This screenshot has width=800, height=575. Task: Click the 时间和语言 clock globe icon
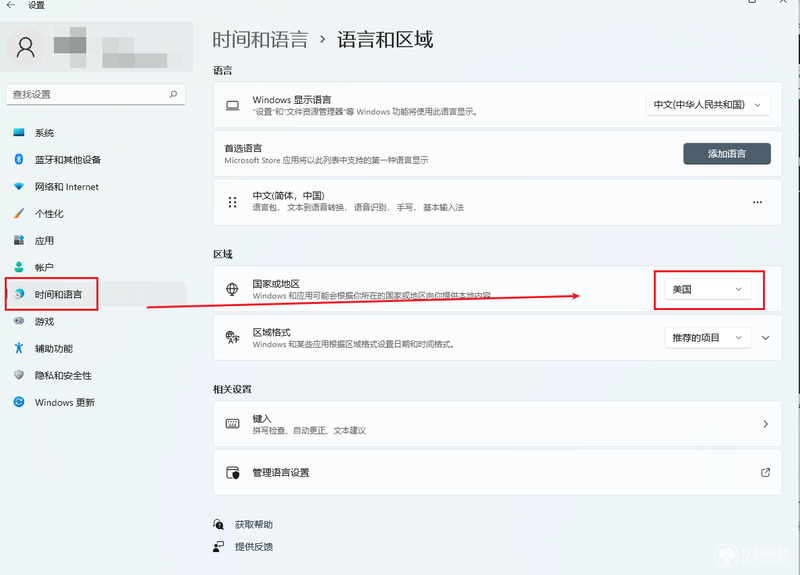tap(19, 294)
